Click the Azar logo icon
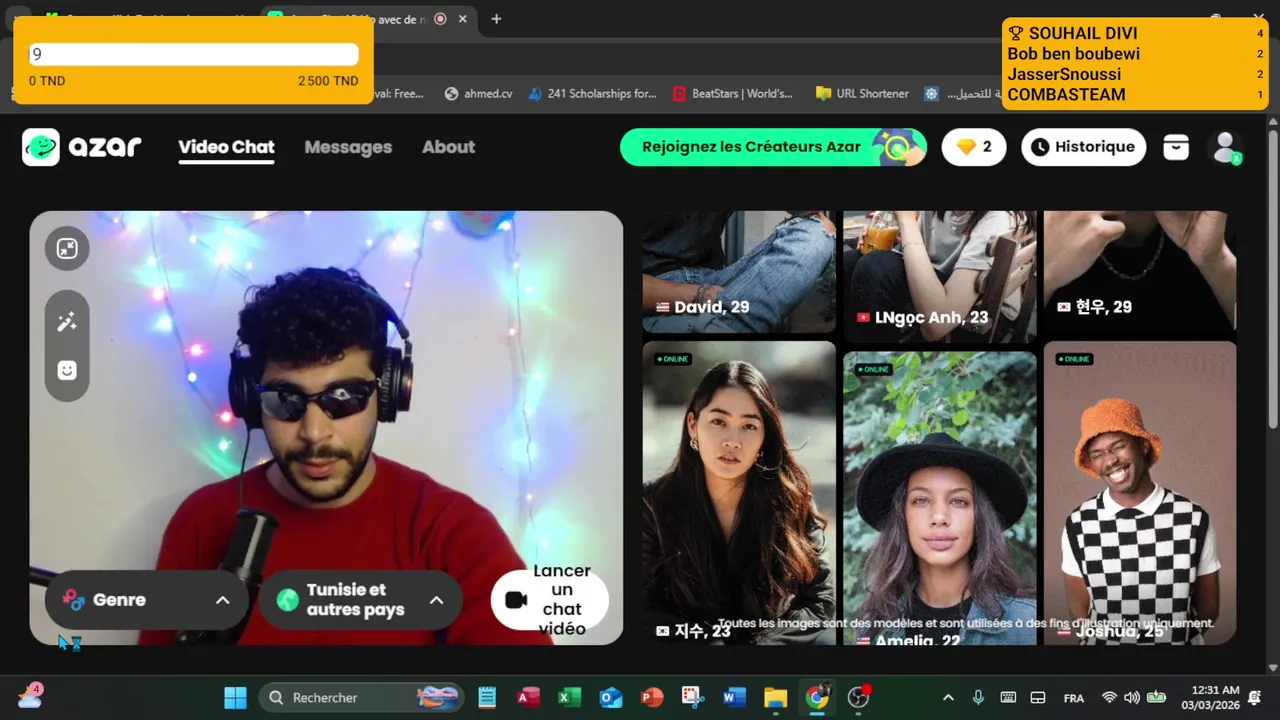 pos(41,147)
